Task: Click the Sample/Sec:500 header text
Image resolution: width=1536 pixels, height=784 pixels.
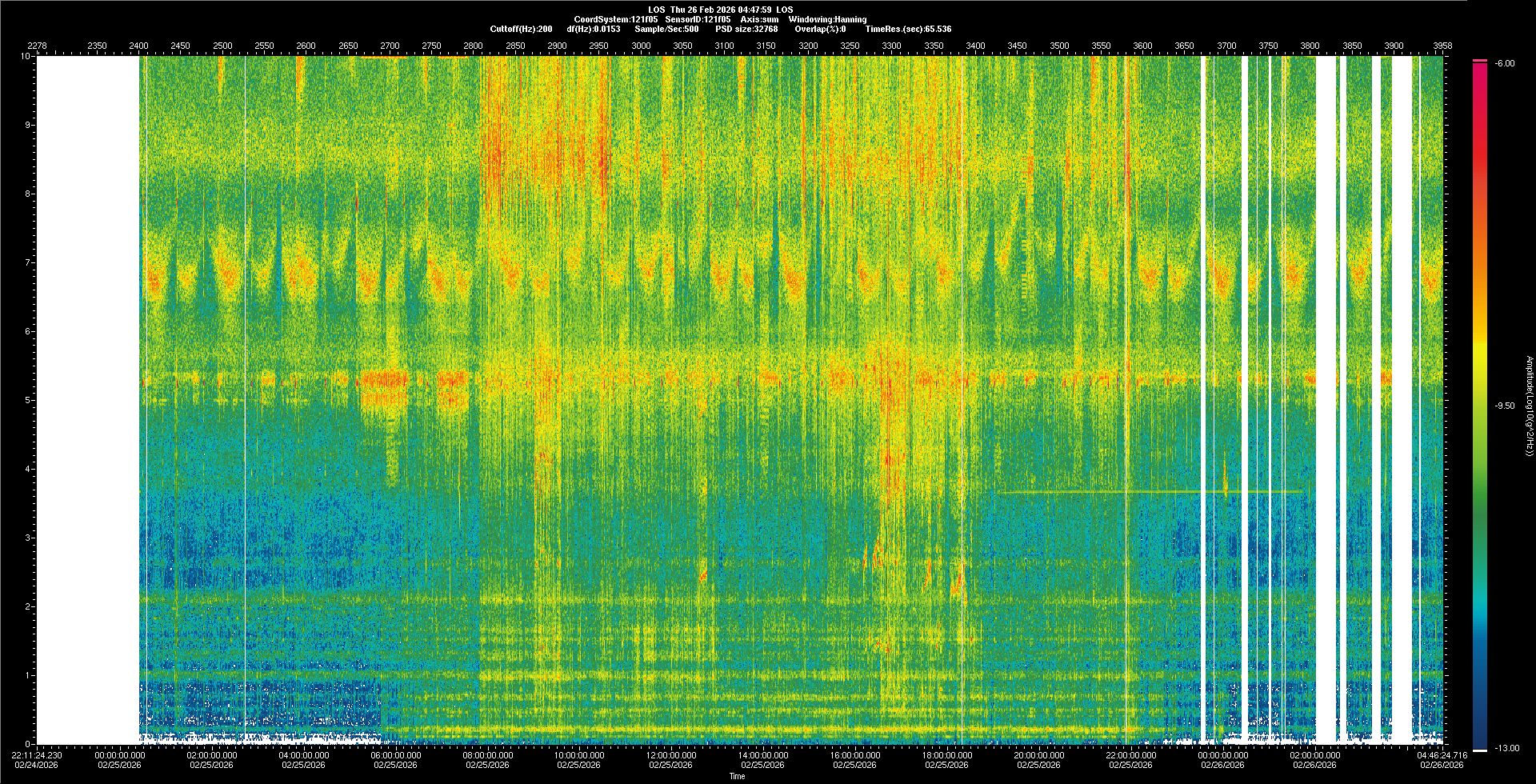Action: click(666, 29)
